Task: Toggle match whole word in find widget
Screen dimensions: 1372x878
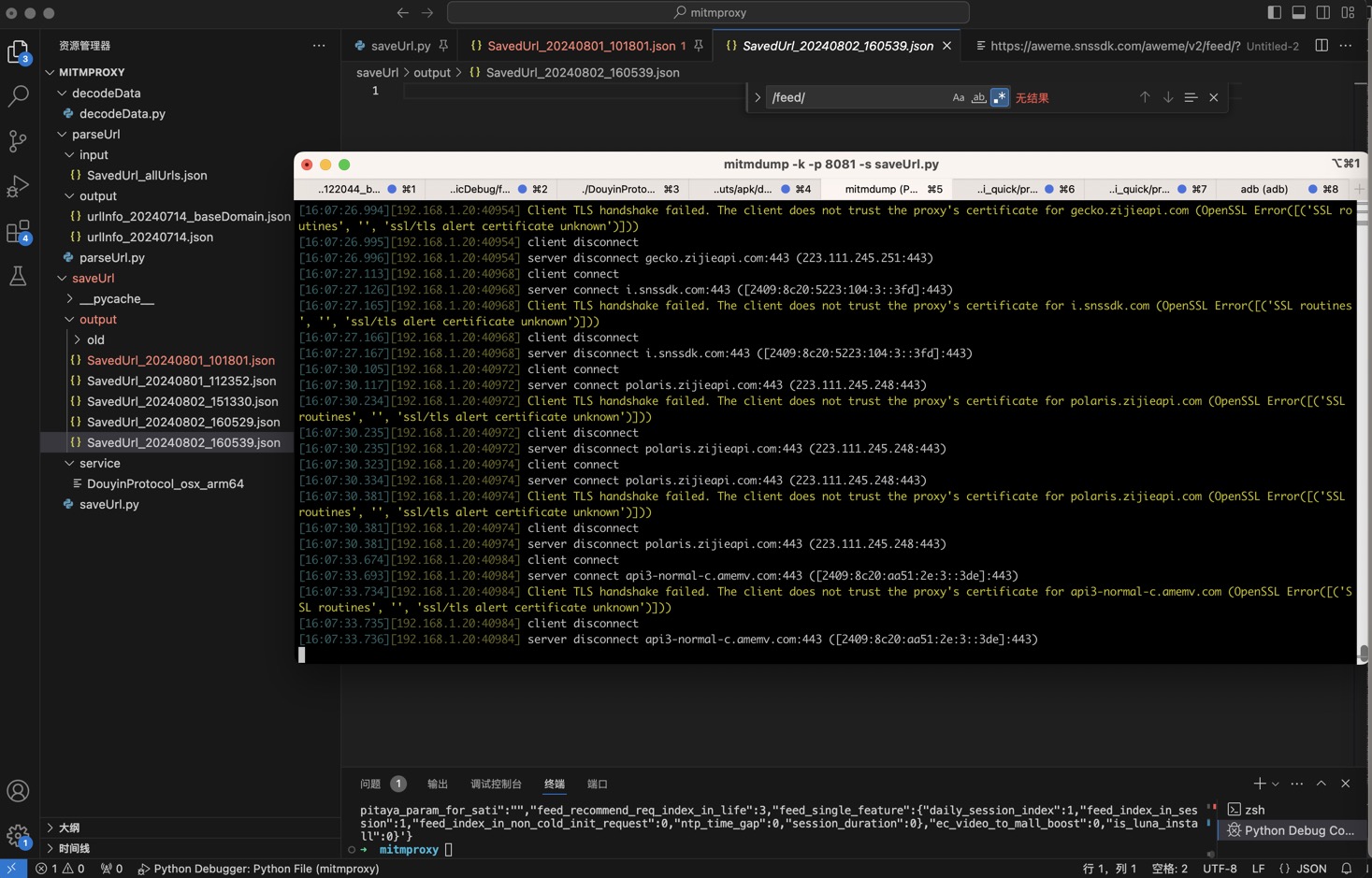Action: tap(978, 97)
